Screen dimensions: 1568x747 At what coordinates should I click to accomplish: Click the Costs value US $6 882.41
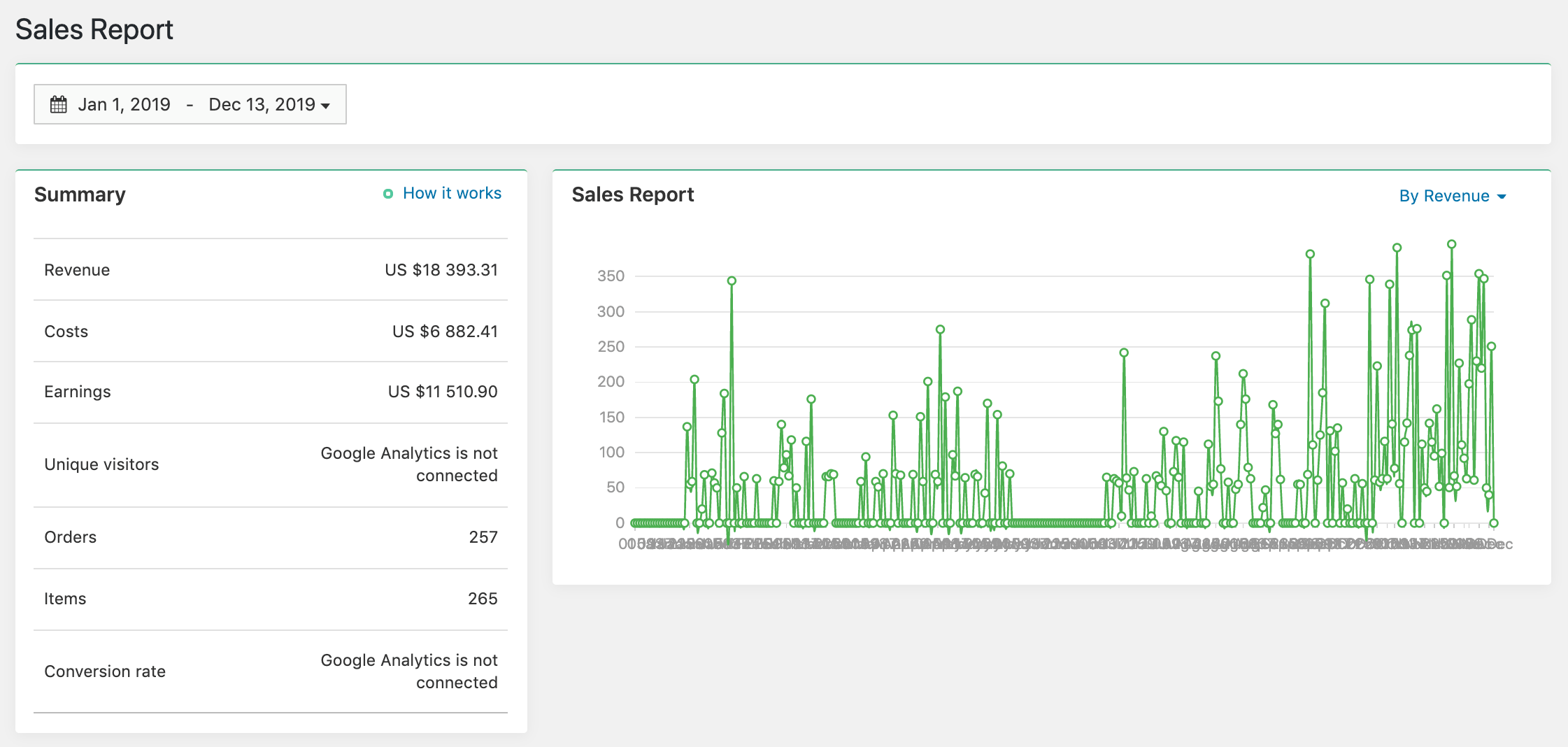445,332
